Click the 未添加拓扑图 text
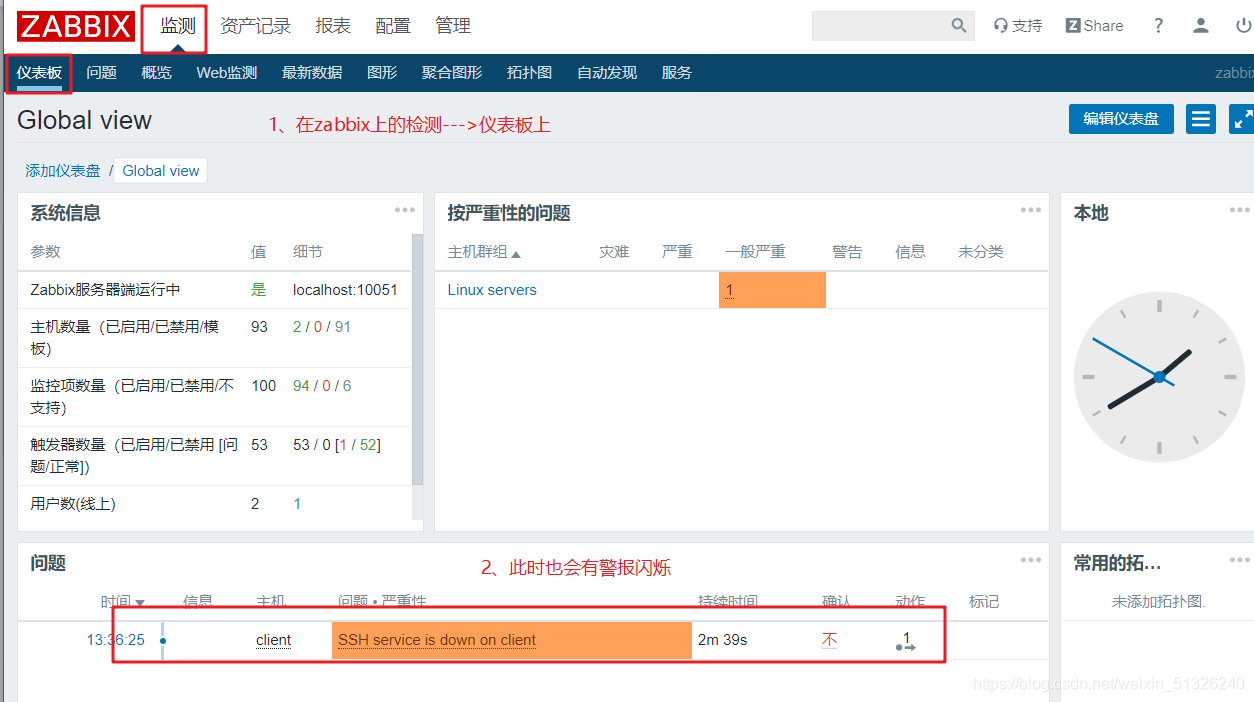The image size is (1254, 702). (x=1158, y=602)
